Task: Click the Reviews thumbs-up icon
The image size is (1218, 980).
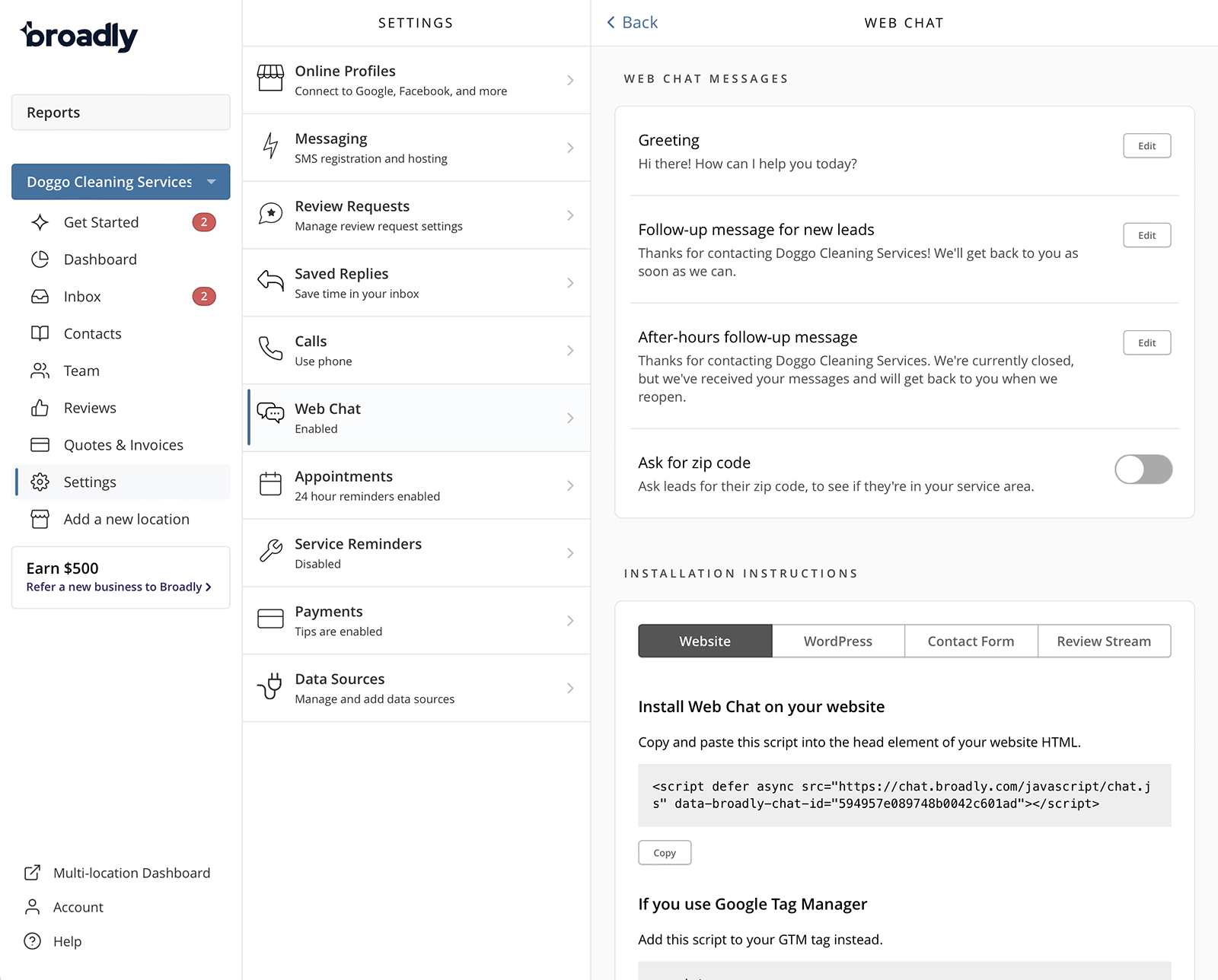Action: [40, 408]
